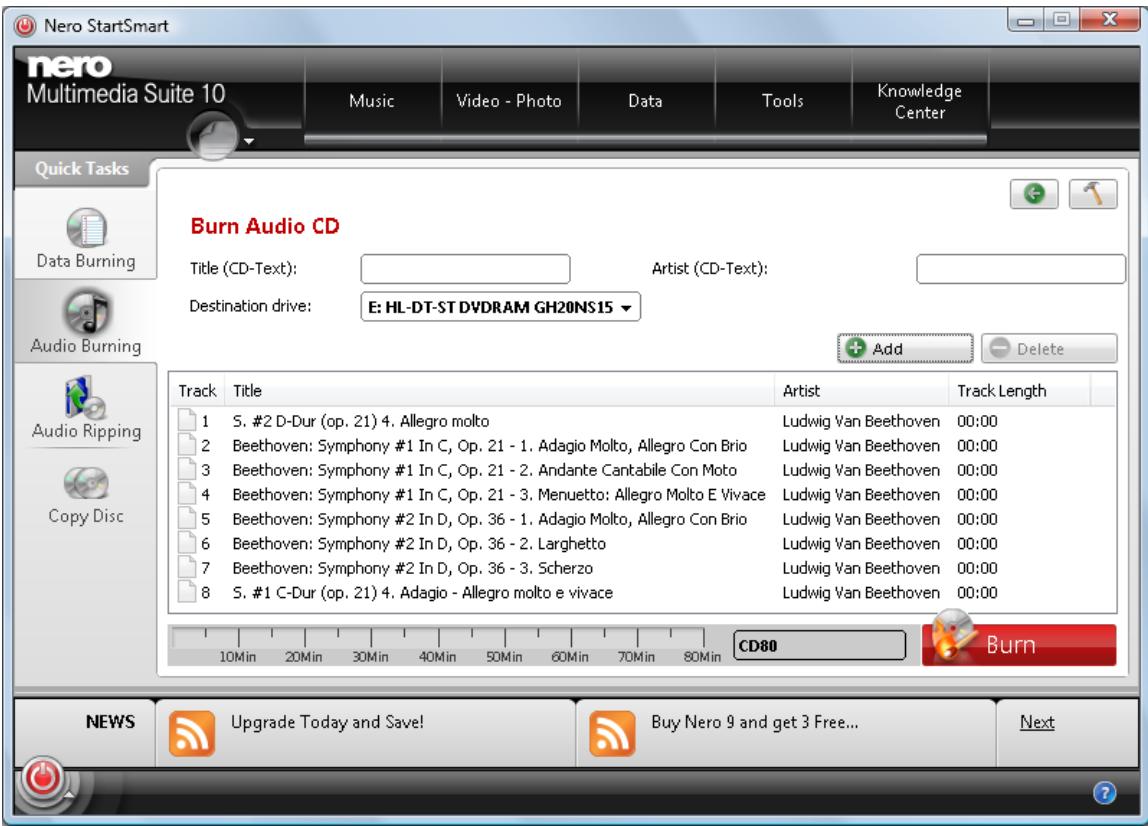Click the round Nero launcher icon
The image size is (1148, 826).
[212, 135]
